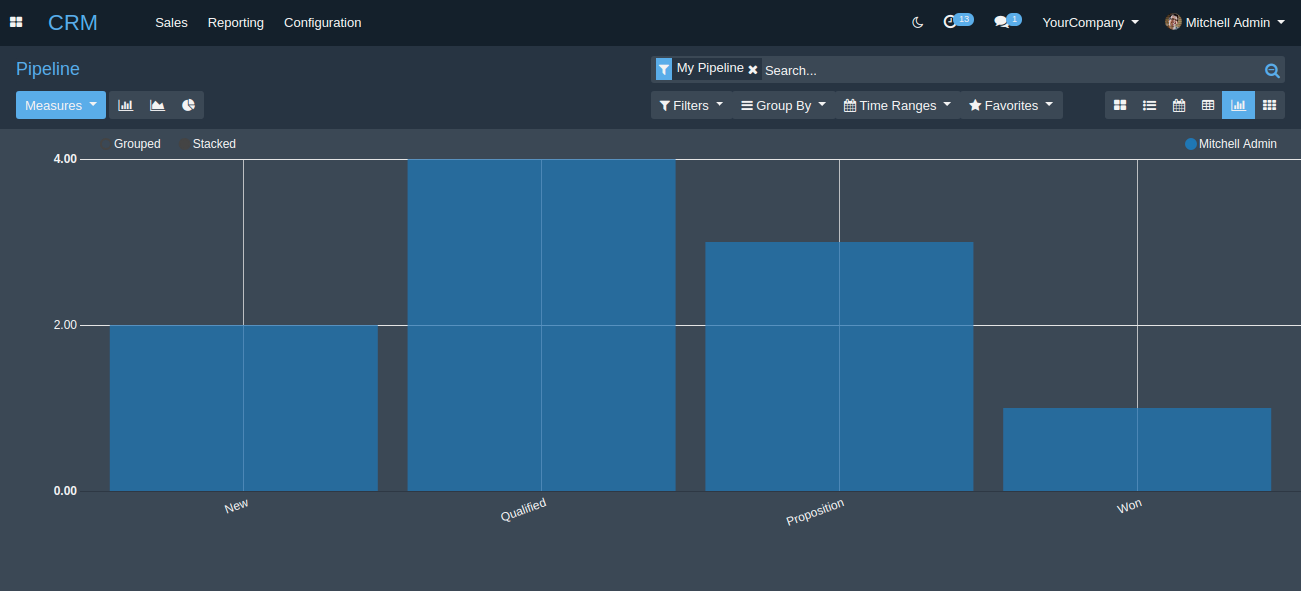Switch to Pivot table view
This screenshot has width=1301, height=591.
click(x=1208, y=105)
